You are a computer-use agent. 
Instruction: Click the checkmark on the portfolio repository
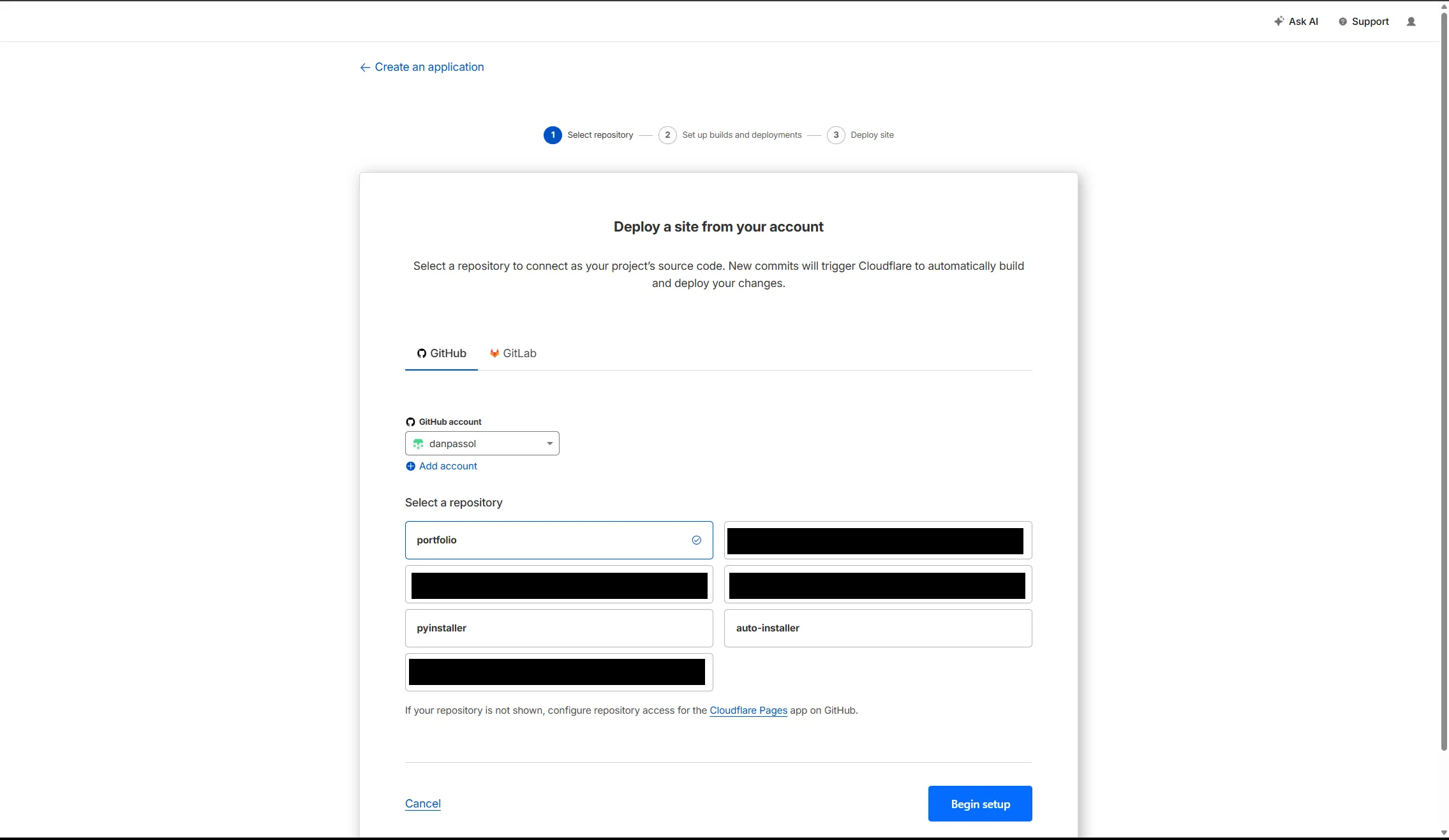(697, 540)
